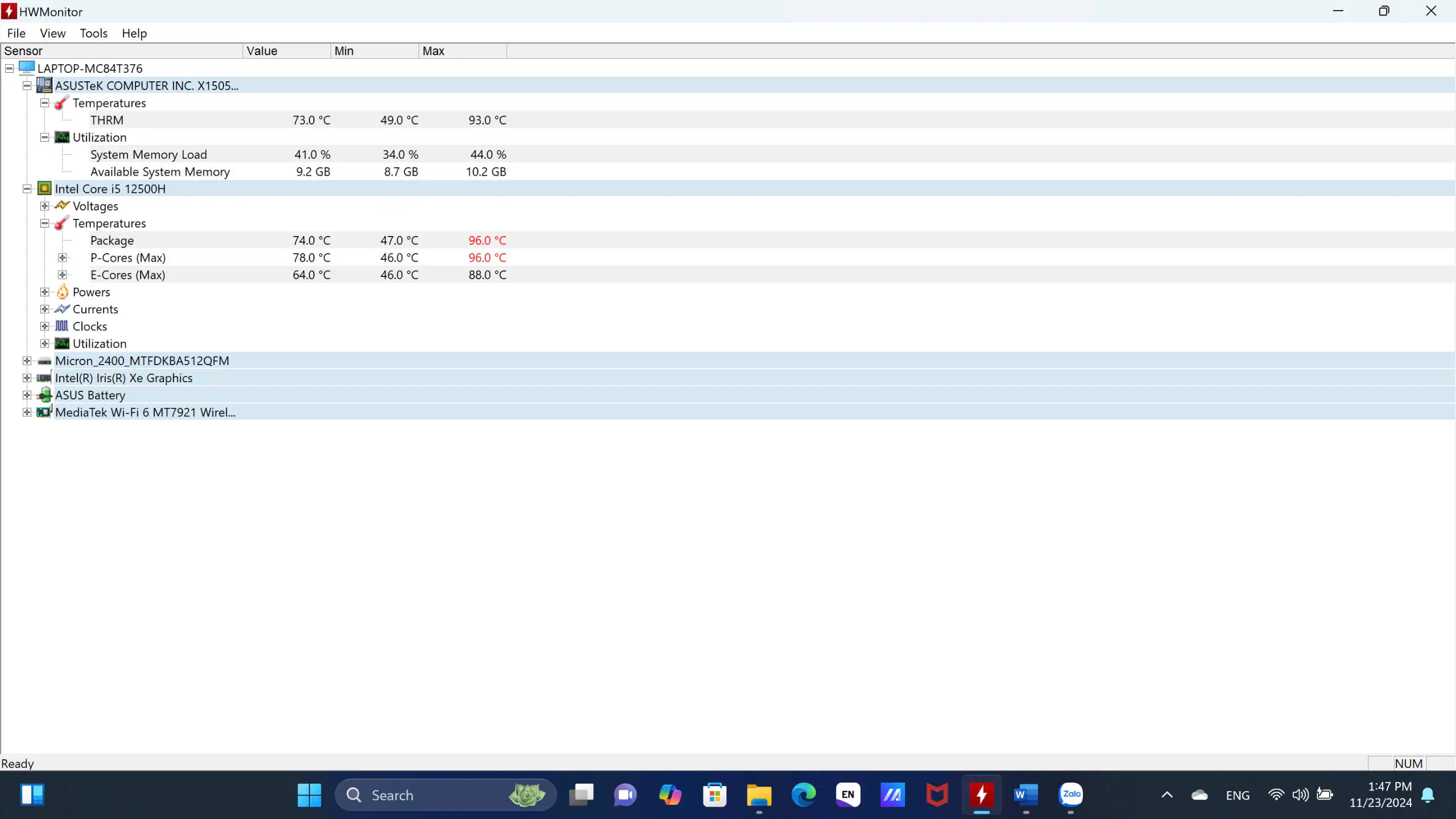Click Package max value 96.0 °C
1456x819 pixels.
pyautogui.click(x=487, y=241)
